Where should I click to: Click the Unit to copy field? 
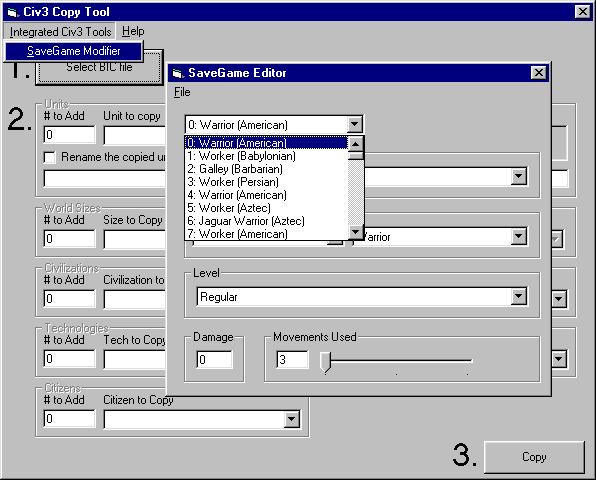135,135
